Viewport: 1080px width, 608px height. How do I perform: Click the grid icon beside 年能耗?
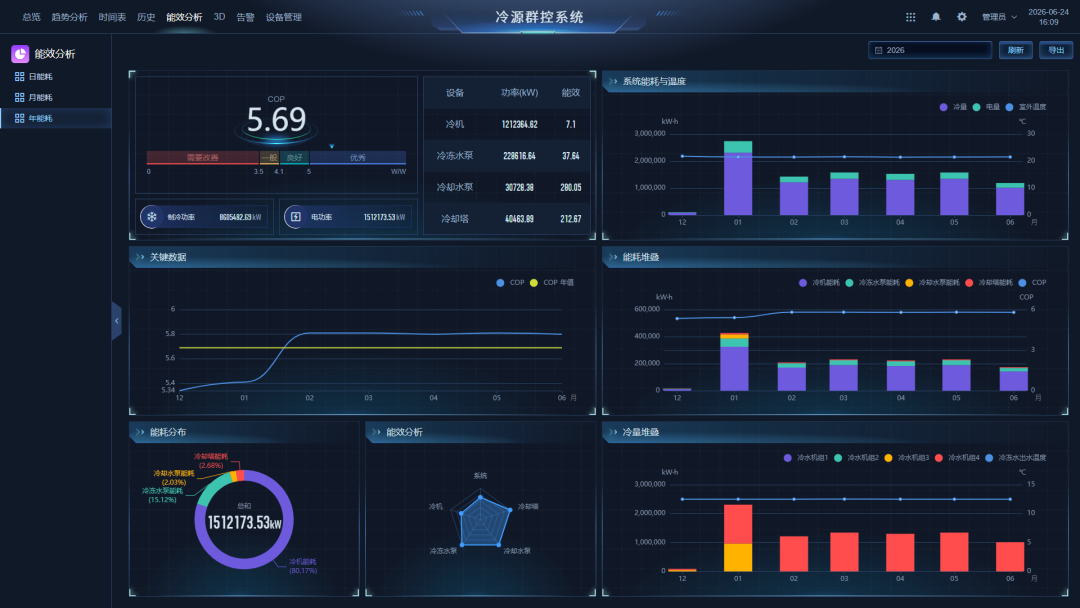point(19,118)
